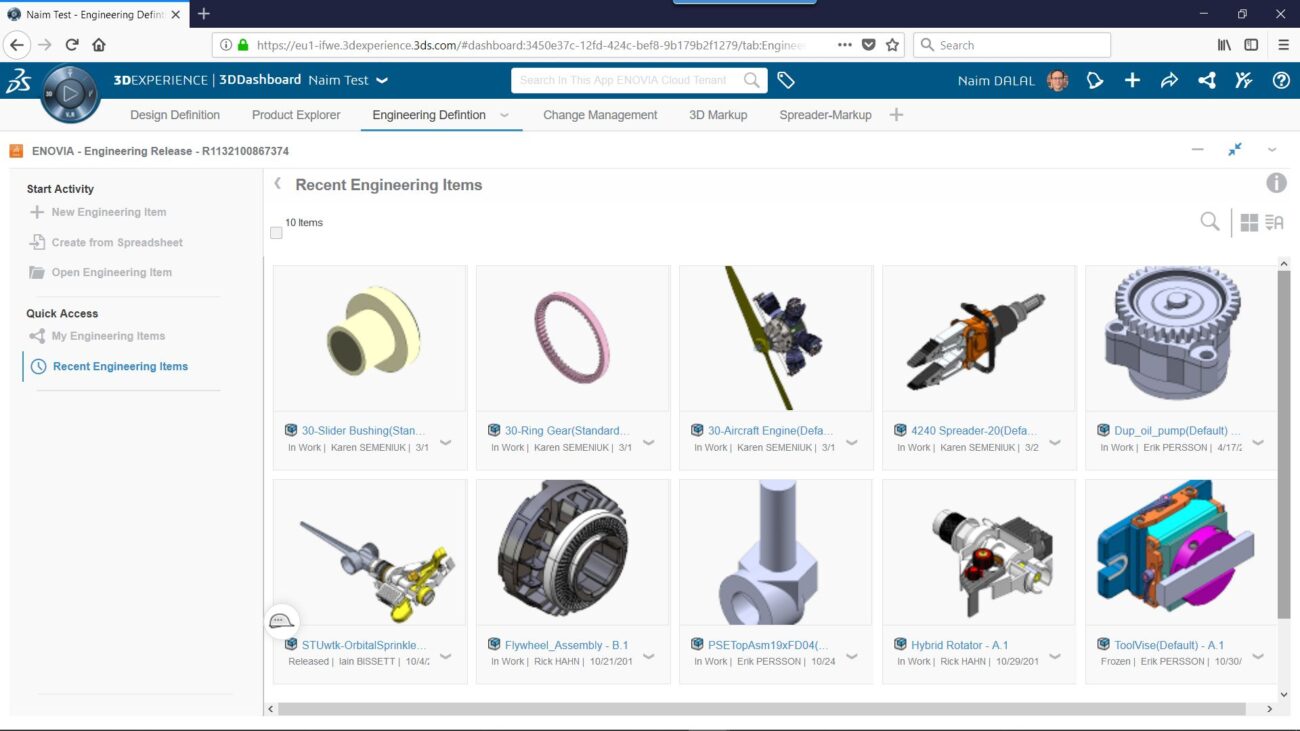Open the 30-Ring Gear thumbnail

[x=573, y=338]
